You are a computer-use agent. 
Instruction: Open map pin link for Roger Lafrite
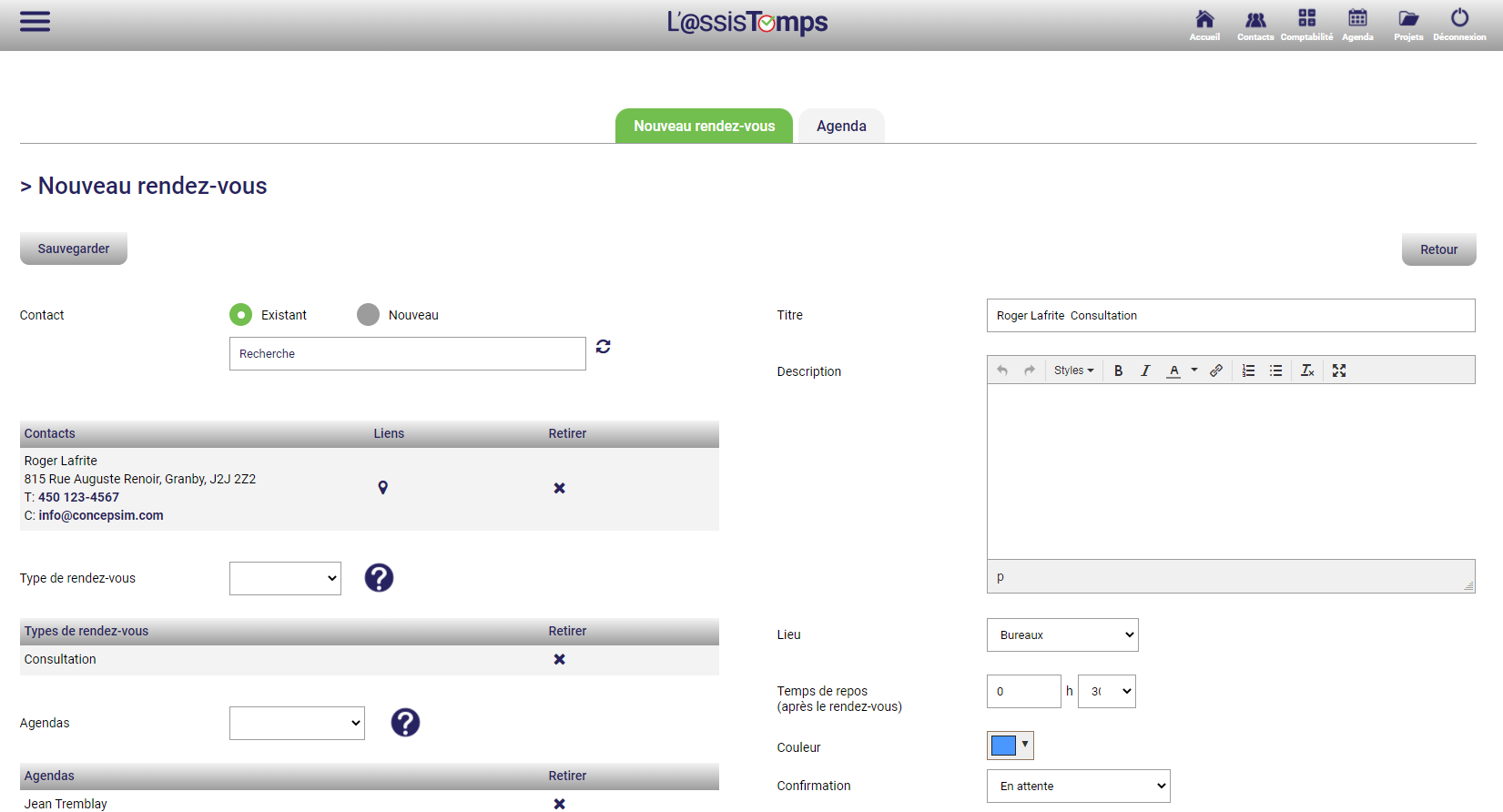coord(383,488)
